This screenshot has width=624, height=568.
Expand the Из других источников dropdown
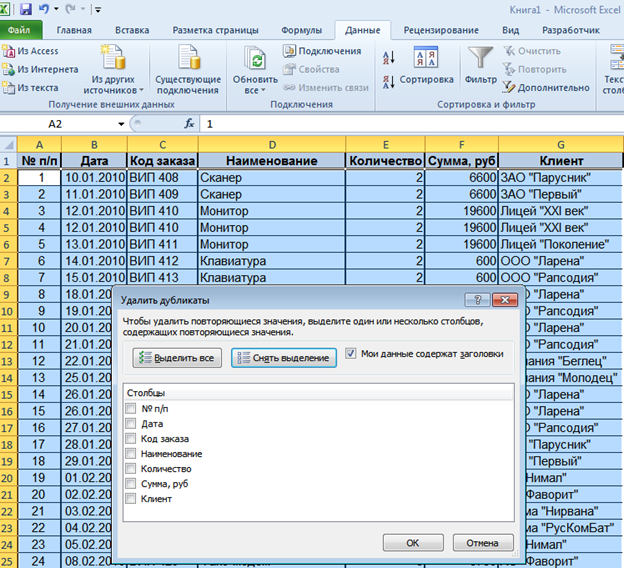point(112,84)
